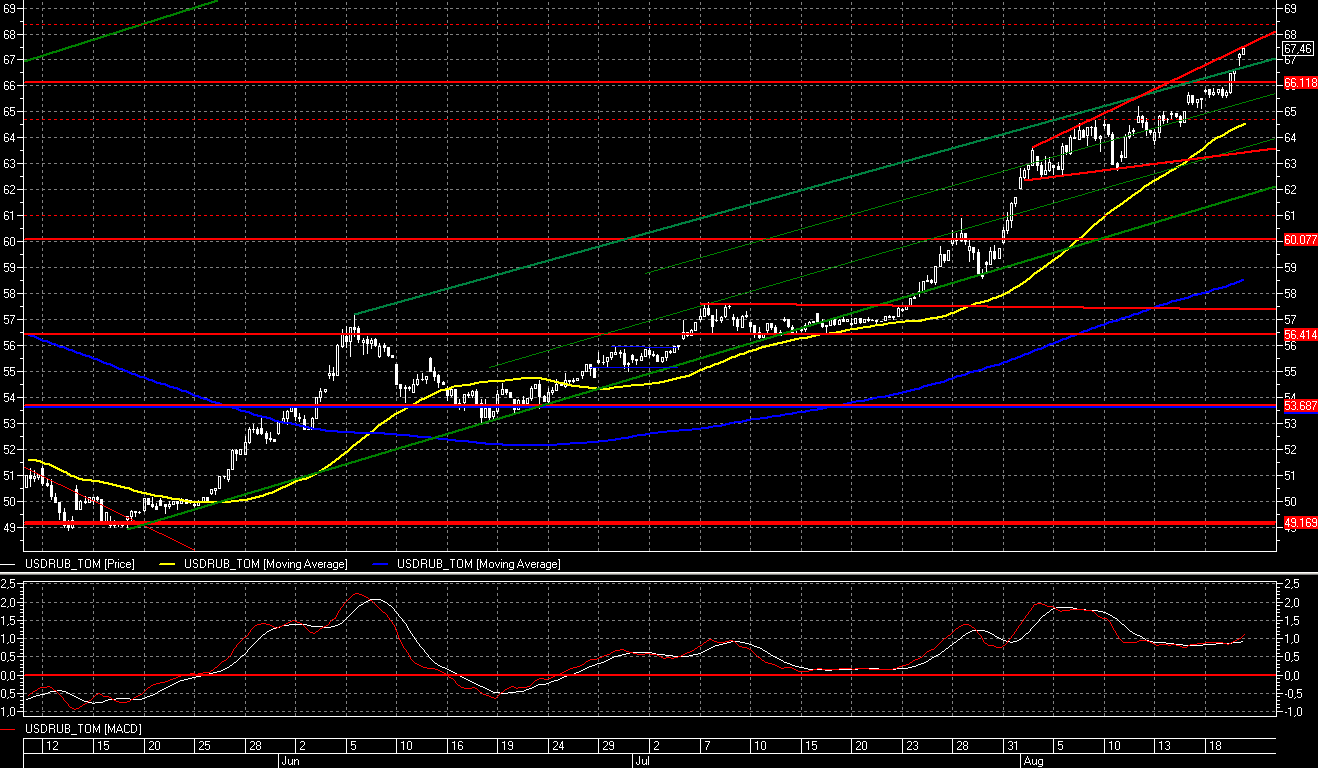Viewport: 1318px width, 768px height.
Task: Click the Jun month label on time axis
Action: 289,761
